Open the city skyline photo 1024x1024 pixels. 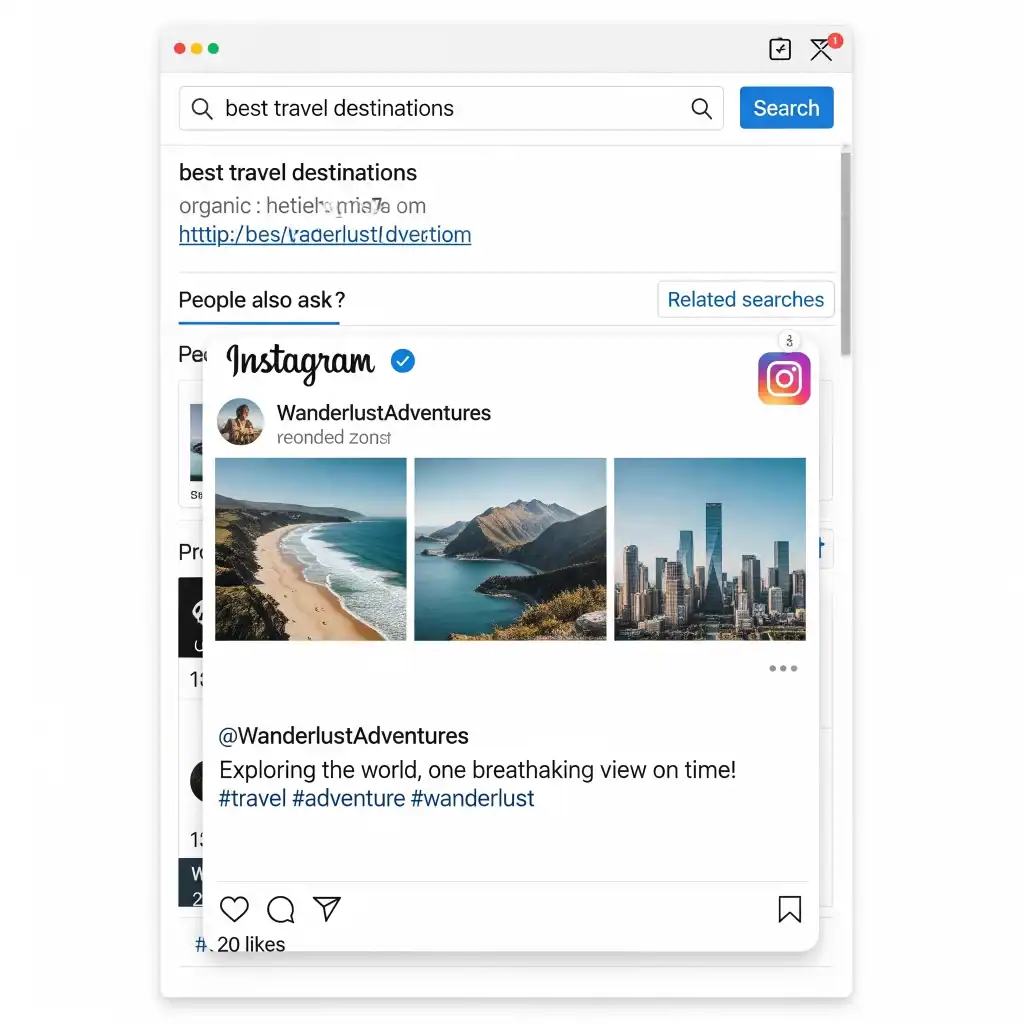tap(710, 549)
